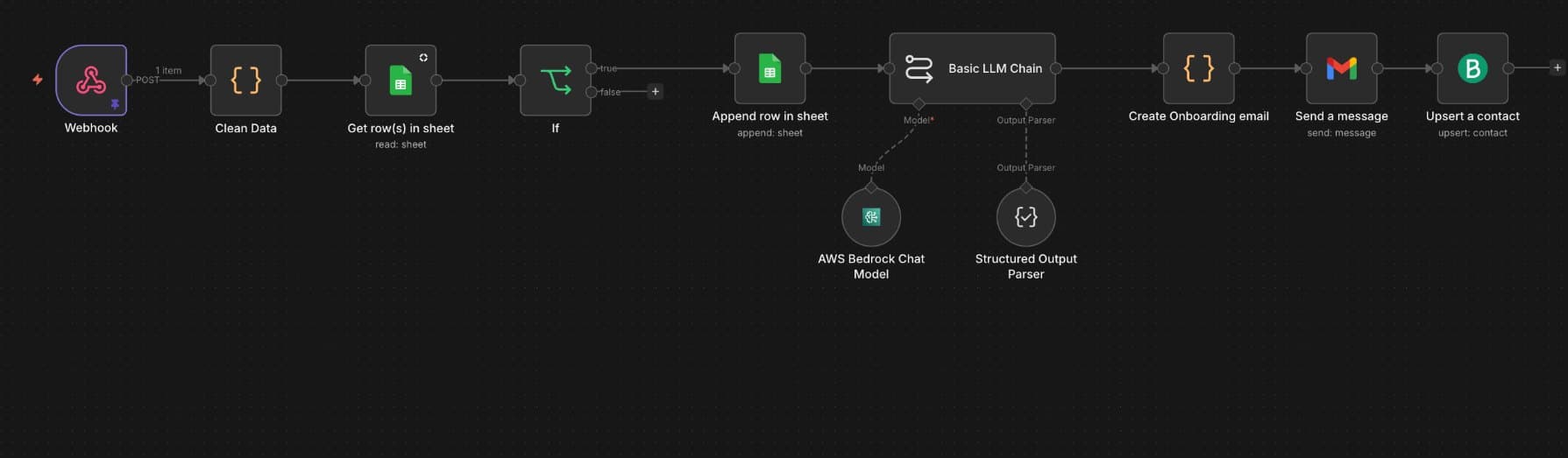
Task: Open the Get row(s) in sheet node
Action: 401,80
